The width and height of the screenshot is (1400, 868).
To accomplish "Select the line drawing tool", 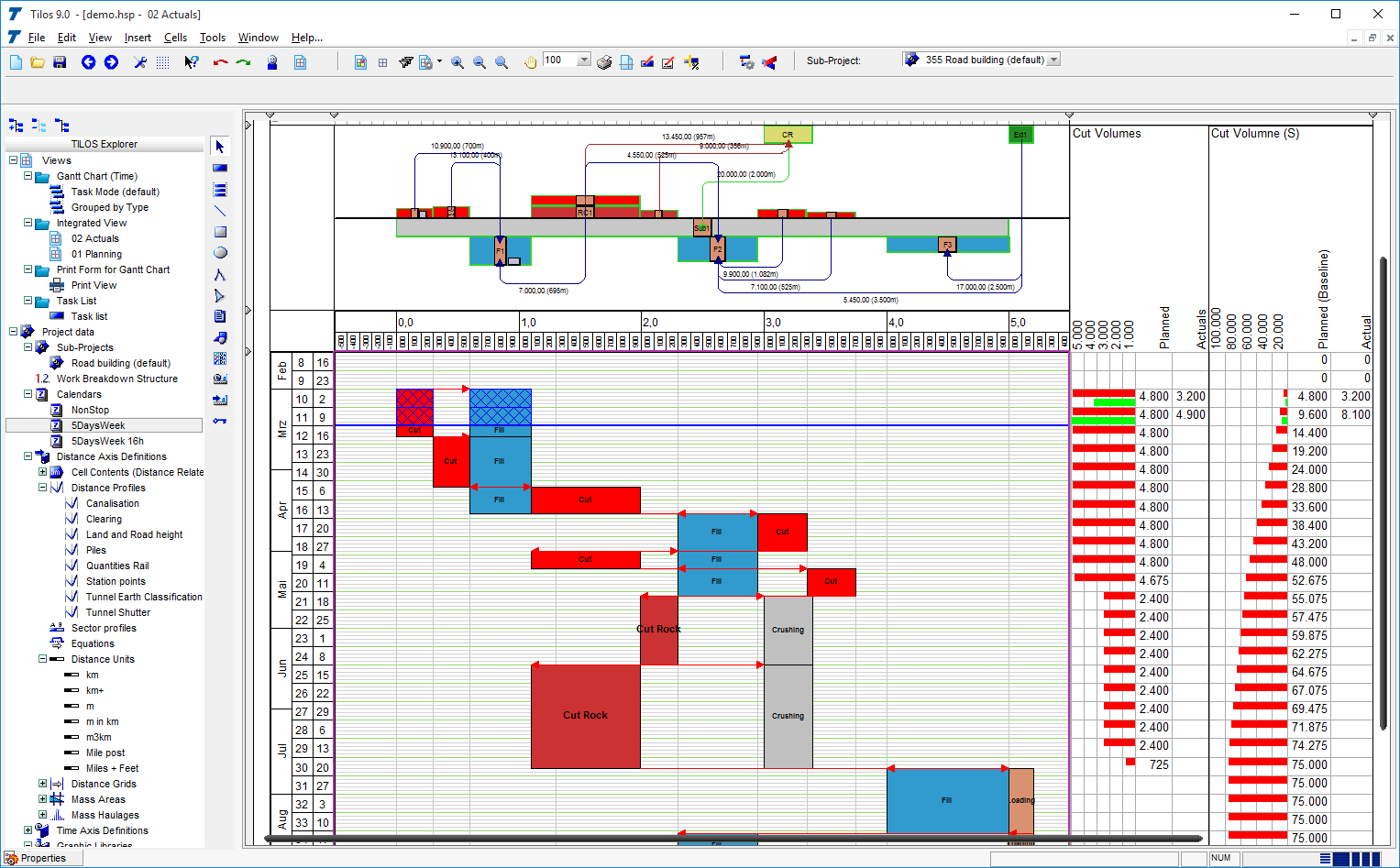I will point(219,210).
